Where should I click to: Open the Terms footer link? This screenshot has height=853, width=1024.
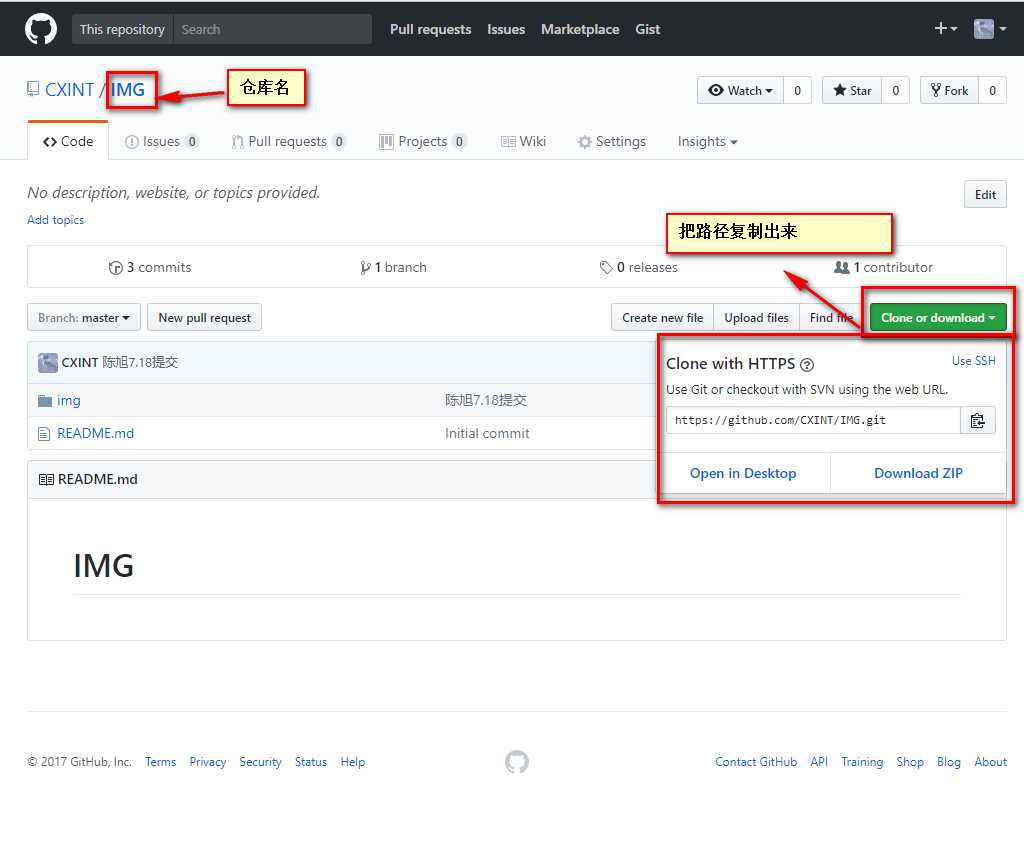click(x=161, y=762)
